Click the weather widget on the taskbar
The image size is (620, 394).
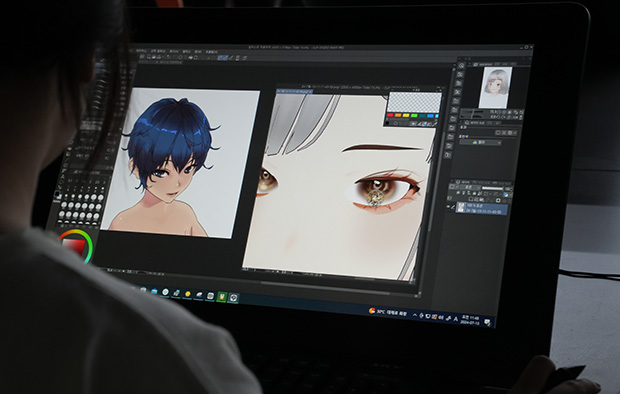click(387, 312)
